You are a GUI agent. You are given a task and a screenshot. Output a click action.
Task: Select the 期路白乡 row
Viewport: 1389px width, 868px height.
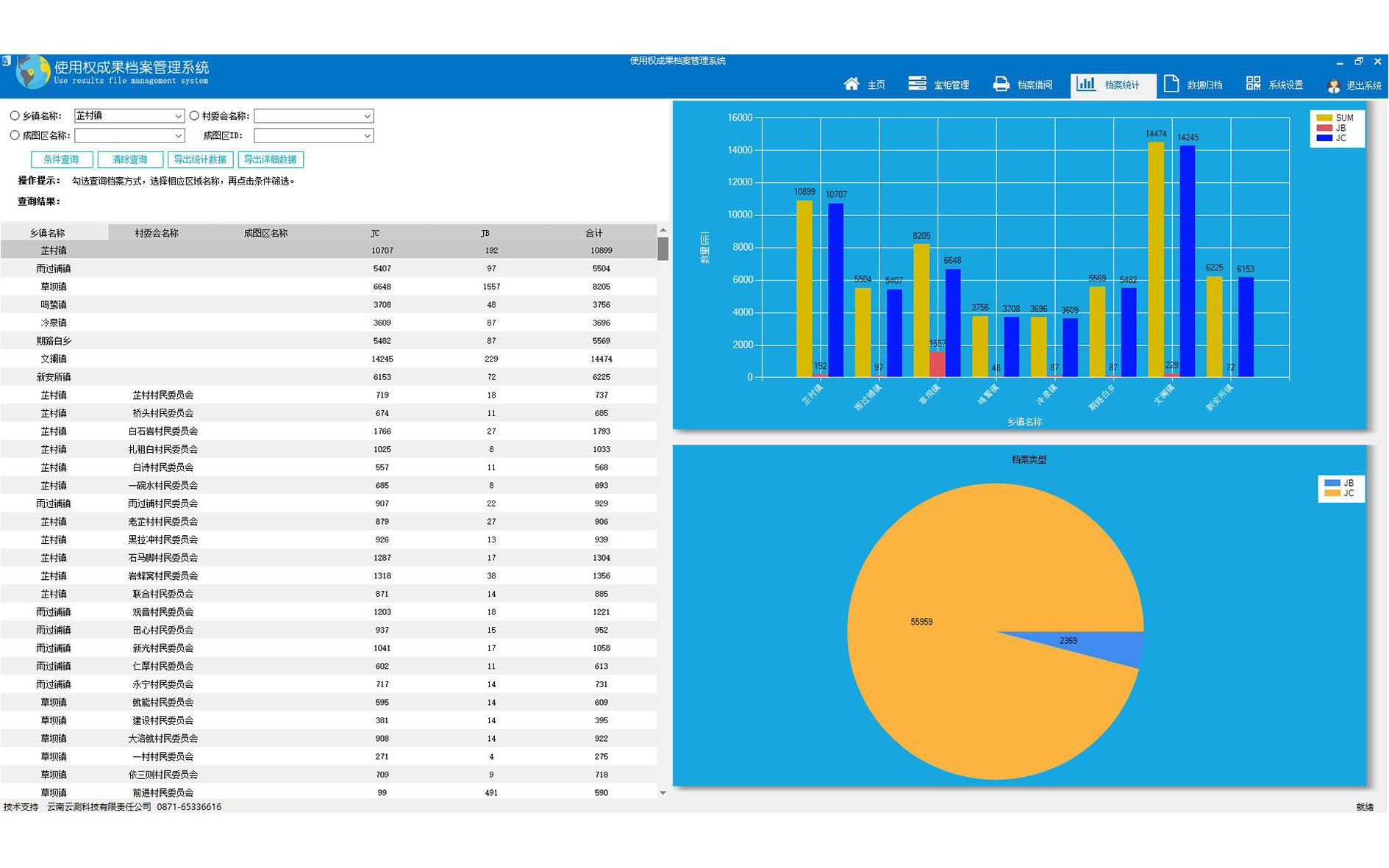click(329, 341)
